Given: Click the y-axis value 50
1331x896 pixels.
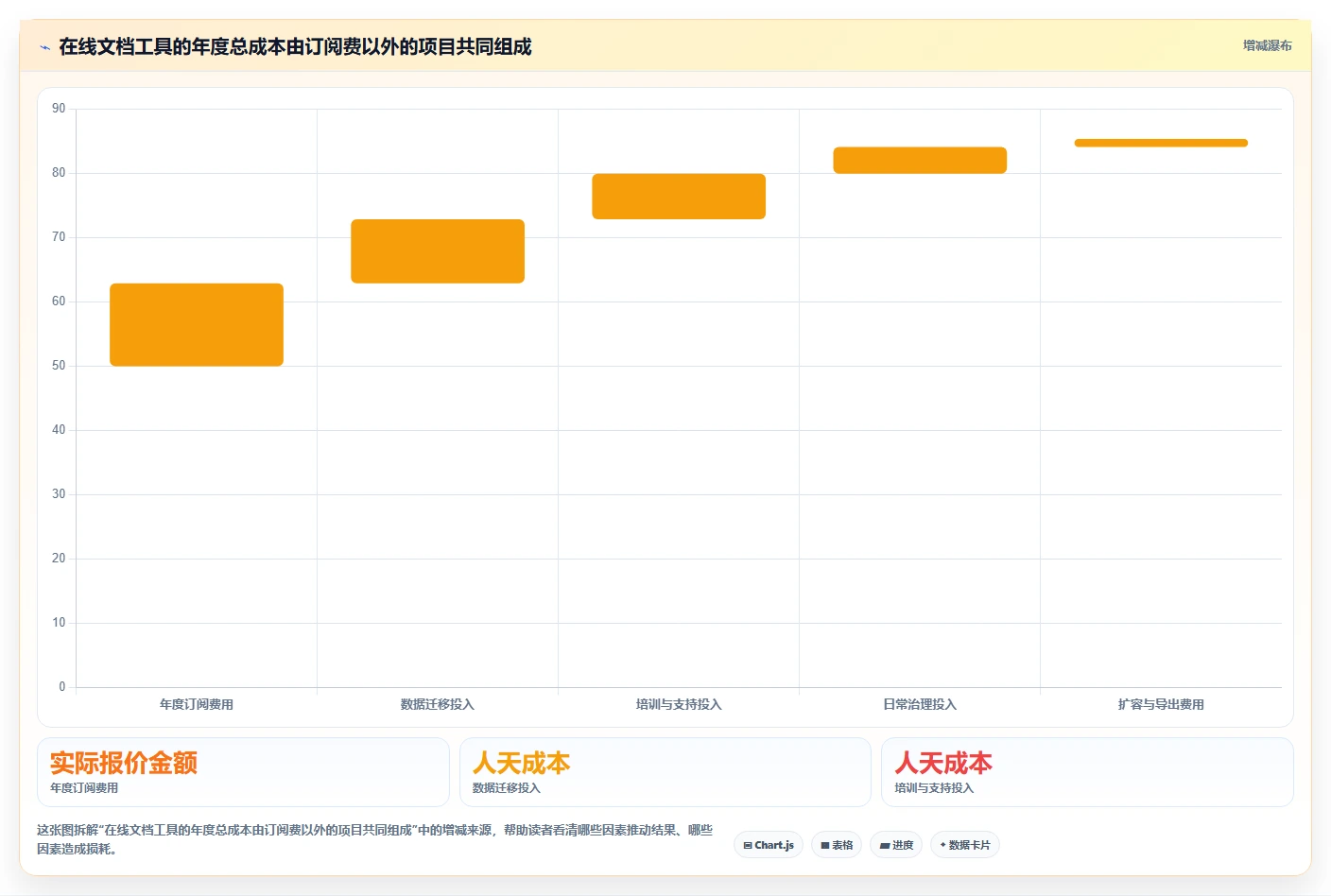Looking at the screenshot, I should [59, 366].
